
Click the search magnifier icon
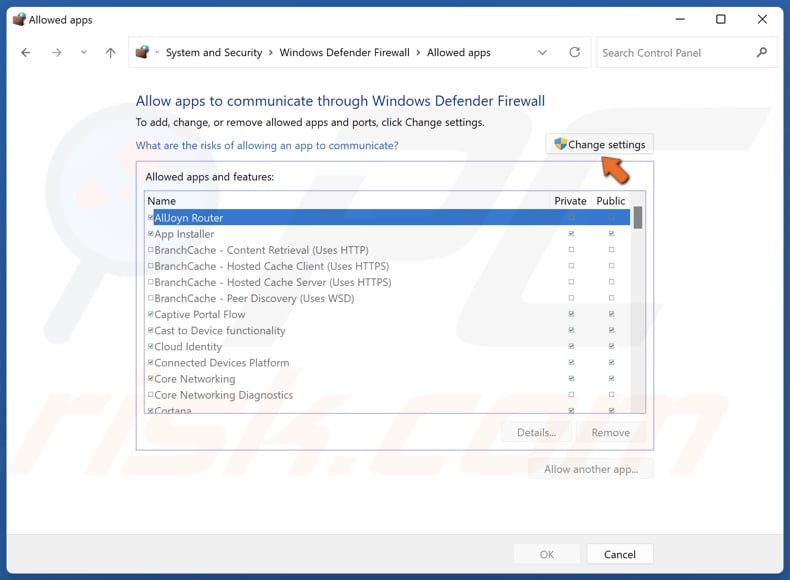click(x=762, y=53)
